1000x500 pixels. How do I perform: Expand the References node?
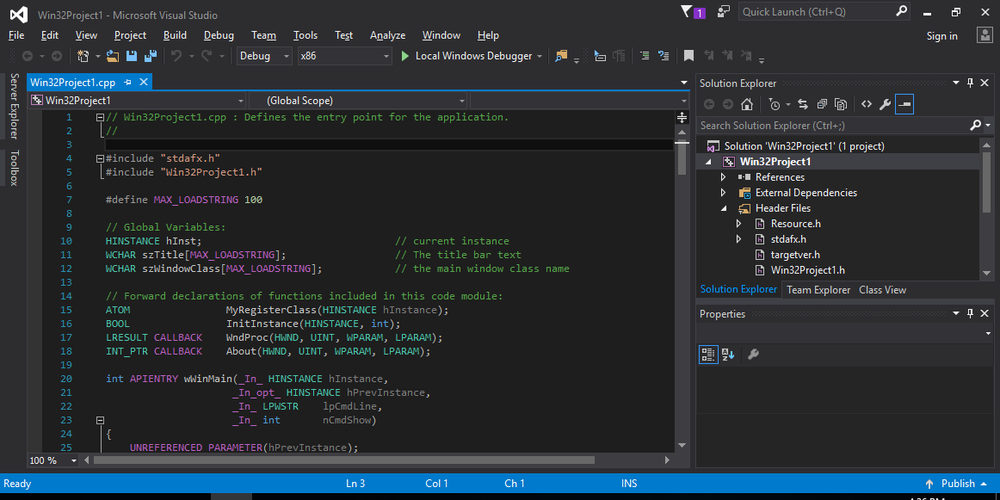click(x=723, y=177)
